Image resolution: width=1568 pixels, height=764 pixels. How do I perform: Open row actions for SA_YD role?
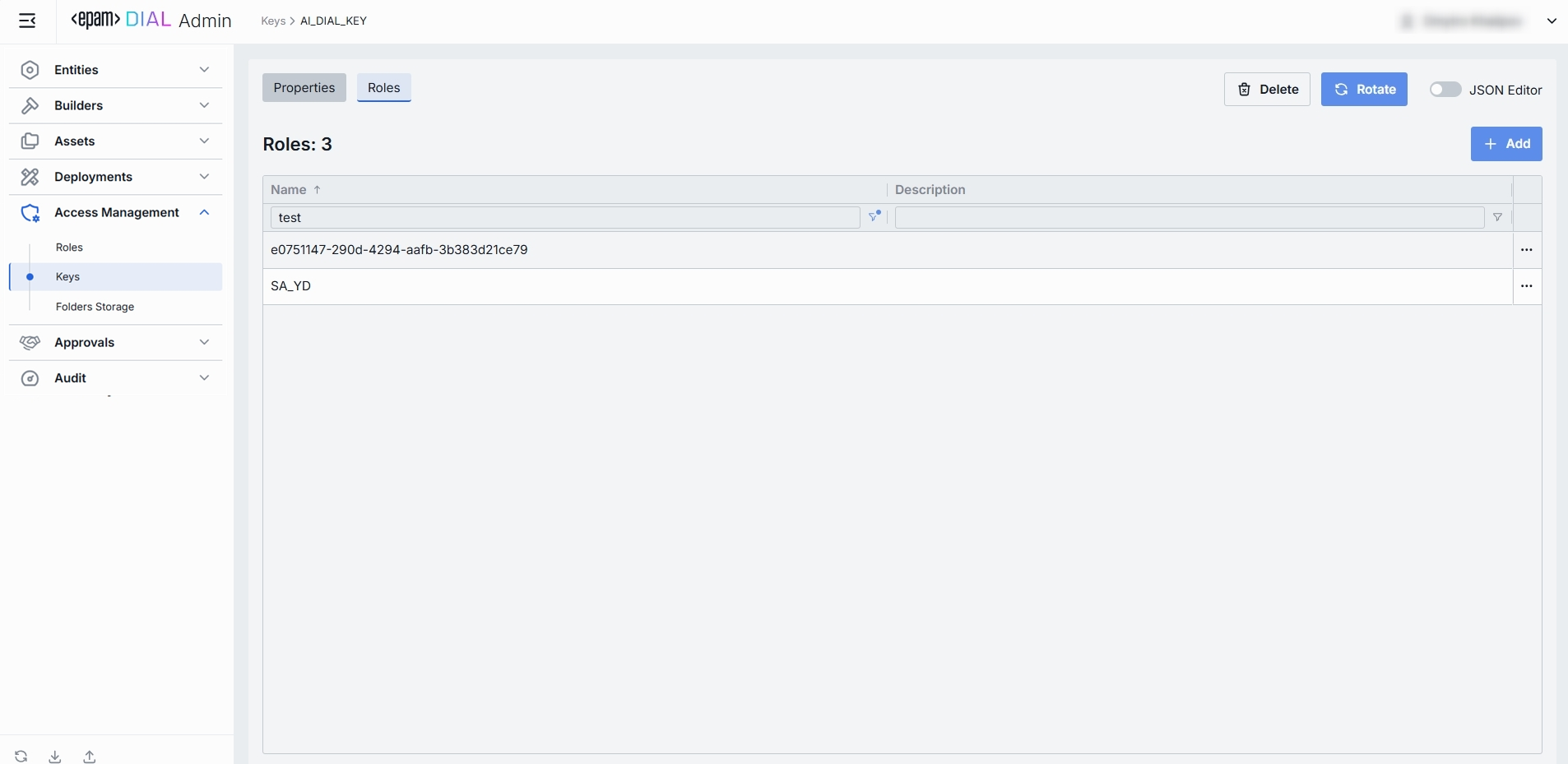(x=1526, y=286)
